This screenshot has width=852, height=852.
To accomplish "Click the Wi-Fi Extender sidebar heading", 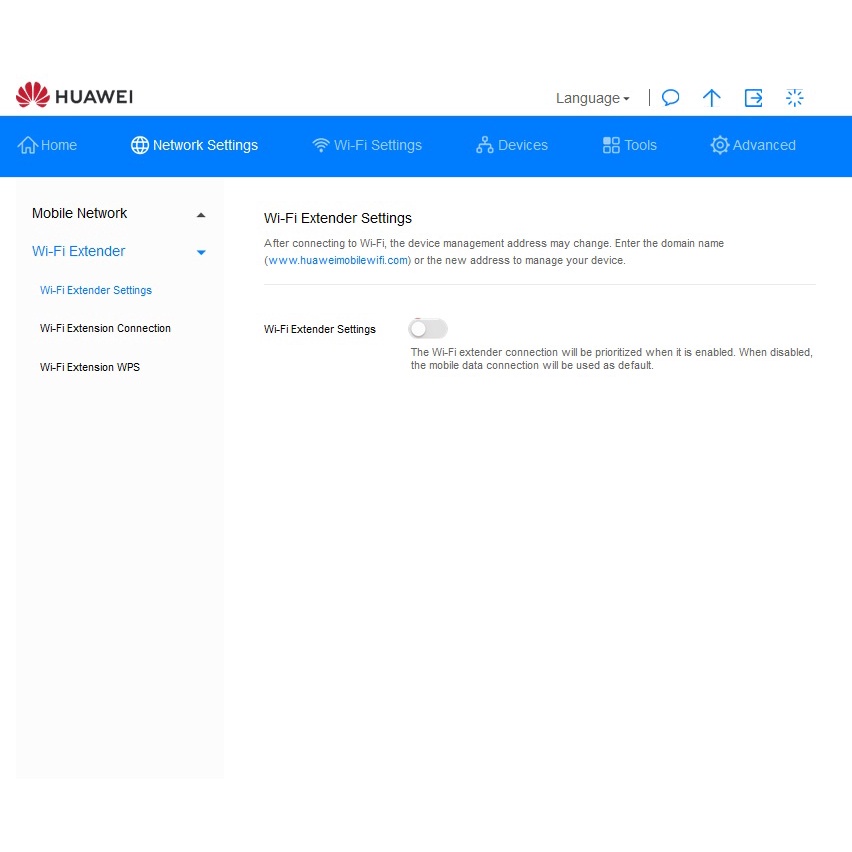I will [79, 251].
